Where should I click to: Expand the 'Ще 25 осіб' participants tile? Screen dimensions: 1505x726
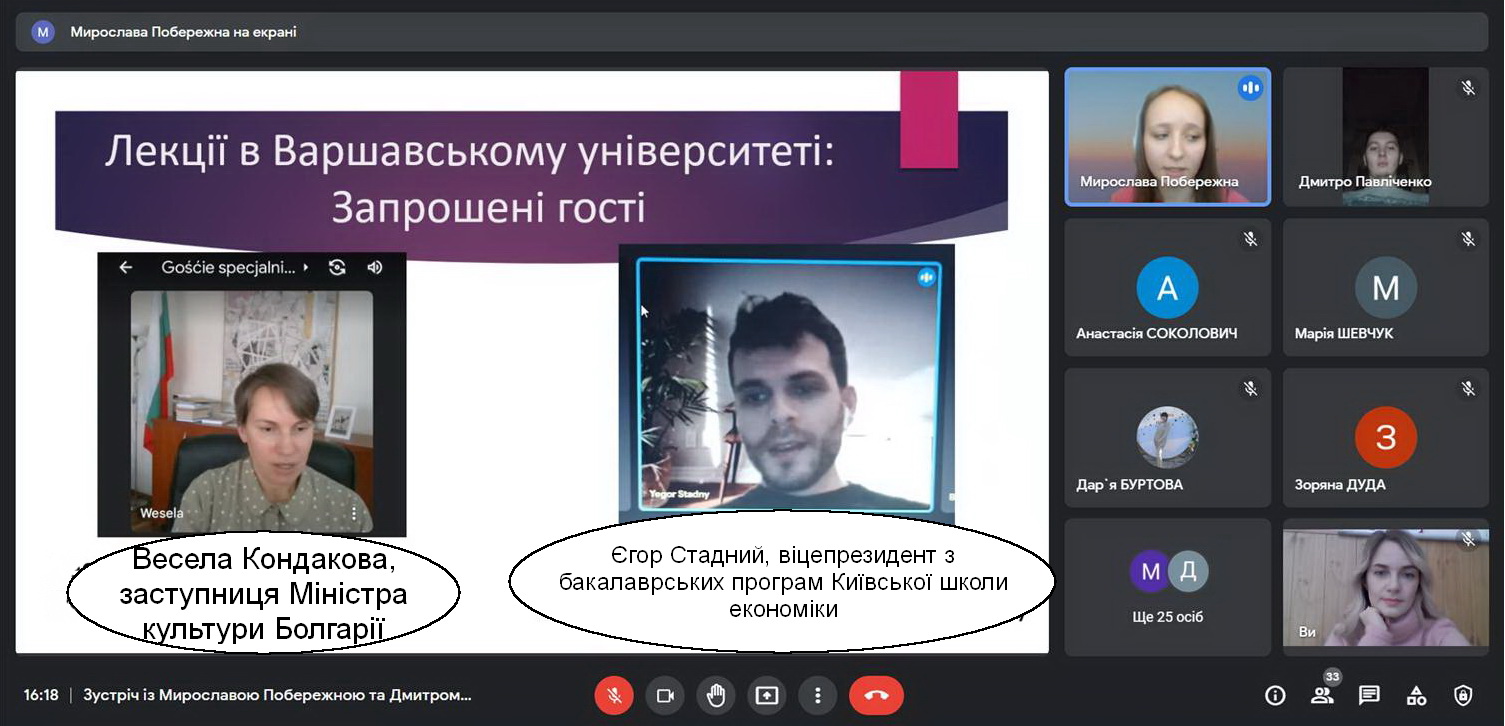pyautogui.click(x=1168, y=586)
